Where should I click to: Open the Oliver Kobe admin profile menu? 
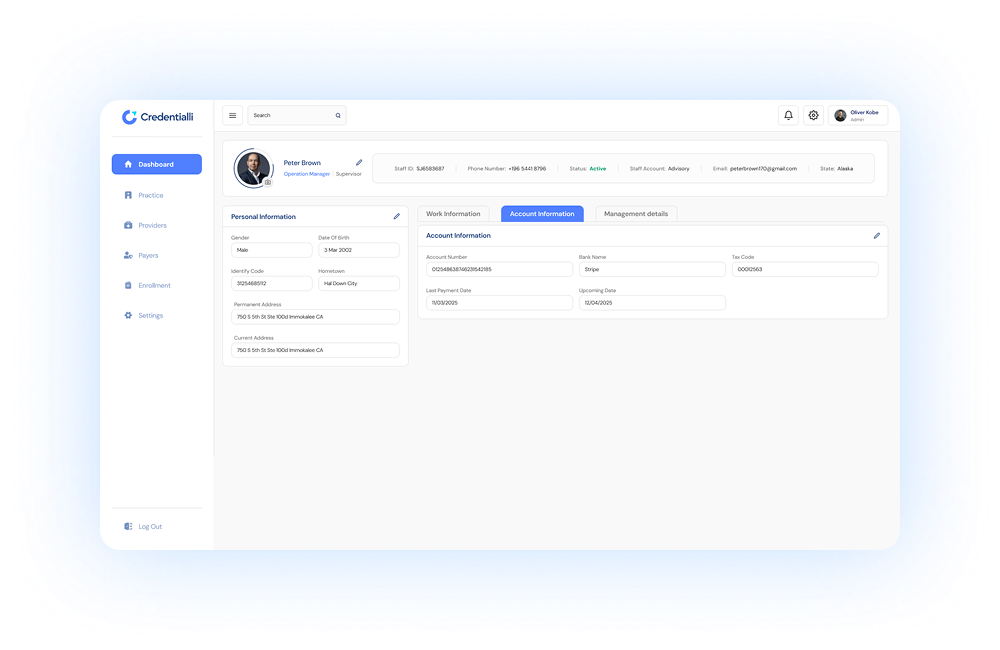point(857,115)
